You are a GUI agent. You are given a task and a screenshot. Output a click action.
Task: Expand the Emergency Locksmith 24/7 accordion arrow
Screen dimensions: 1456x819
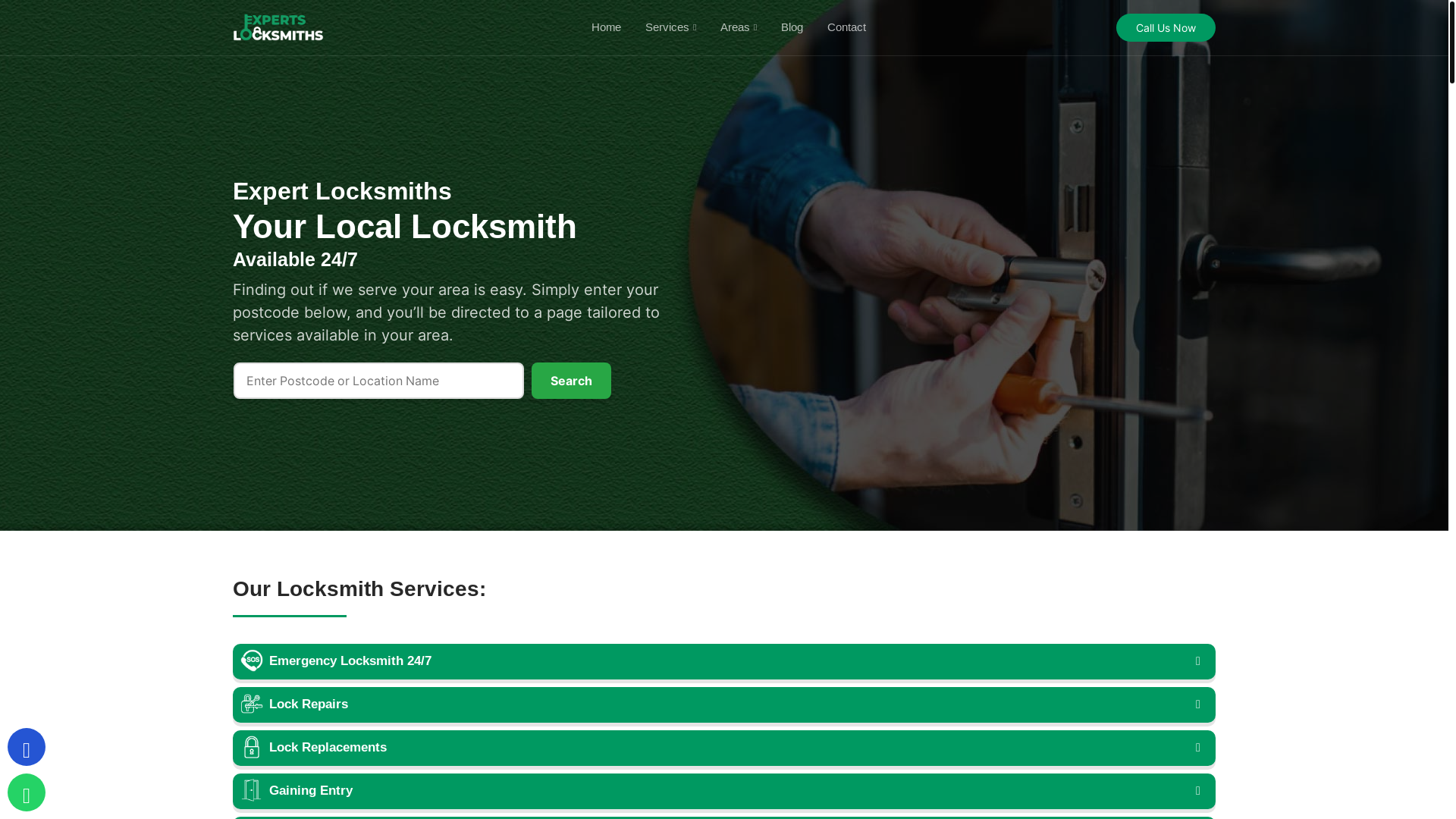click(1198, 661)
